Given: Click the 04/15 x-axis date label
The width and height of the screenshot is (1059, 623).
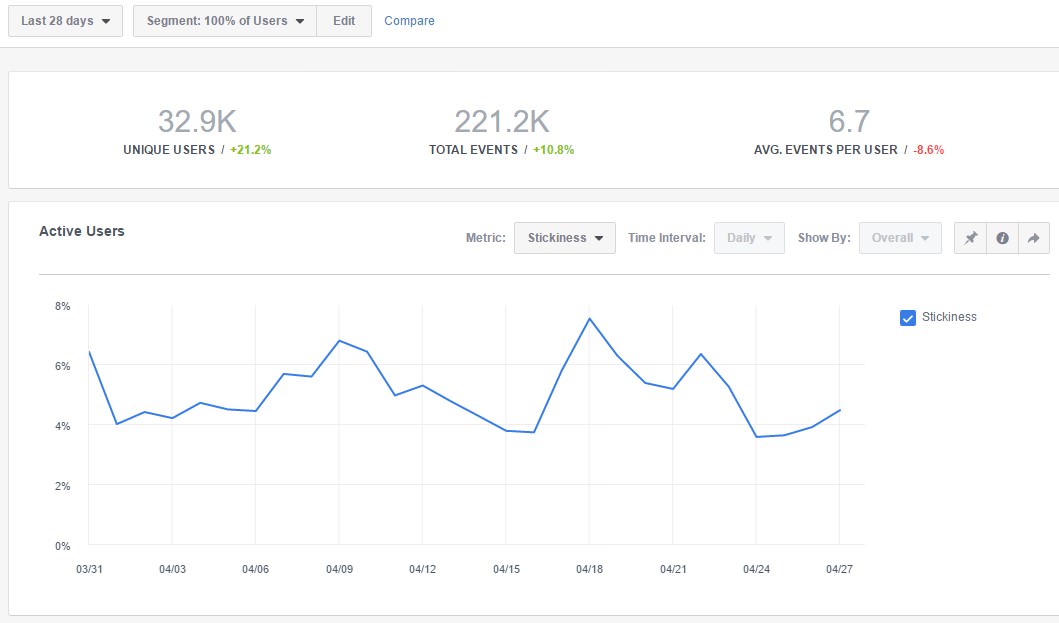Looking at the screenshot, I should tap(507, 569).
